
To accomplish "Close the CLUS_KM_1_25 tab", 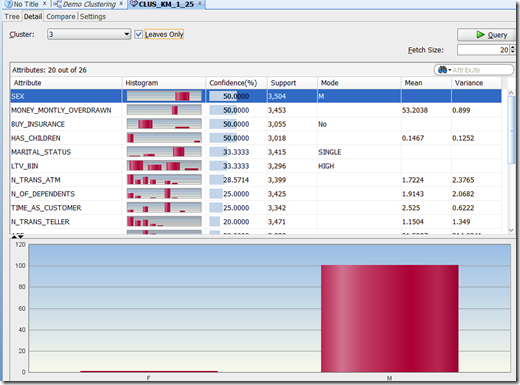I will click(200, 3).
